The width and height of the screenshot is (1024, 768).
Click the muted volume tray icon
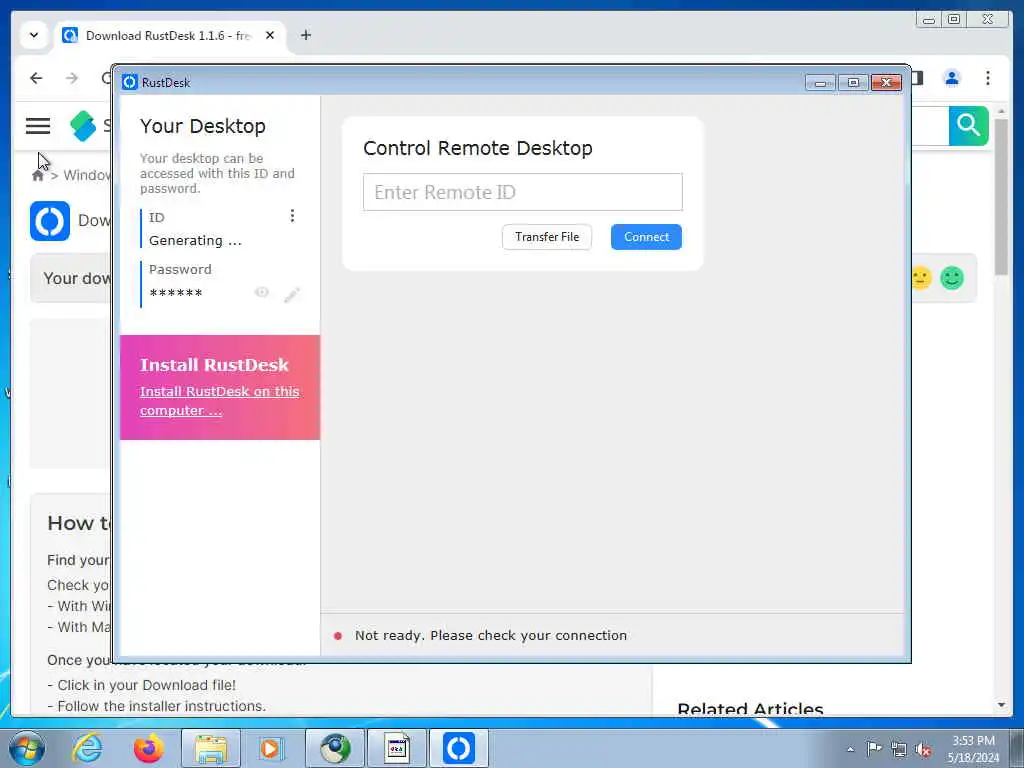pos(923,750)
